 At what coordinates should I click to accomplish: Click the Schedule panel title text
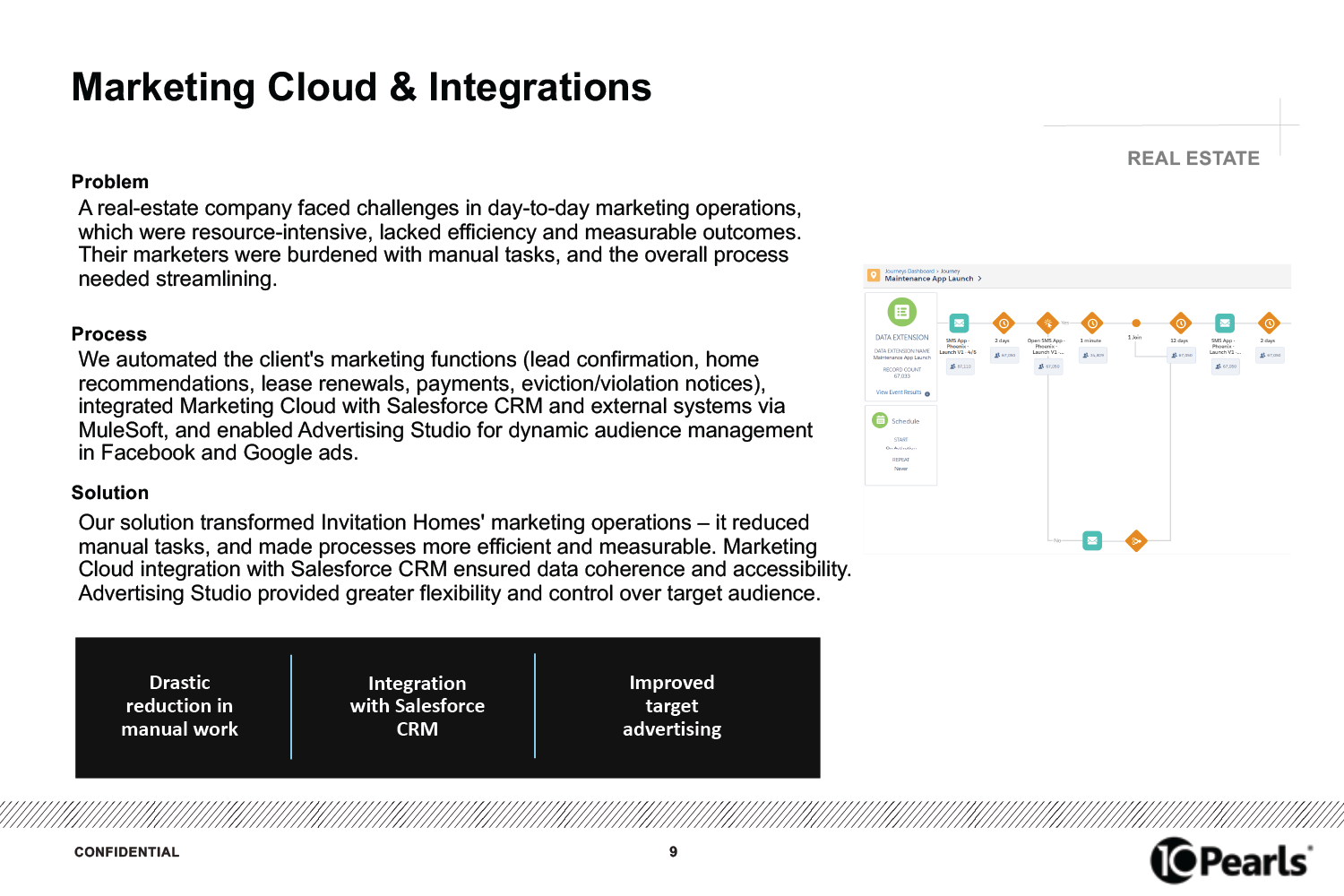(905, 421)
